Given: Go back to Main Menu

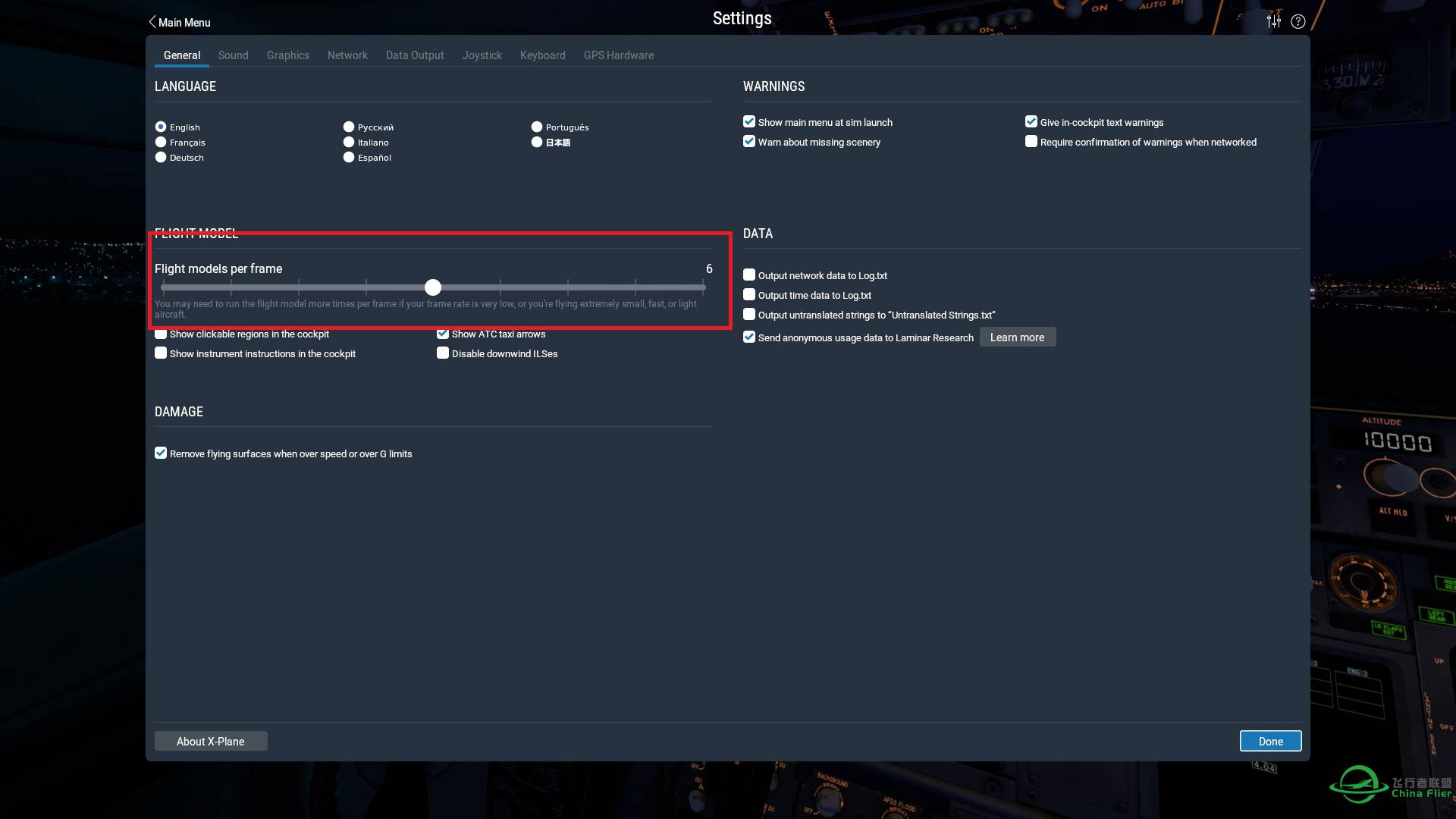Looking at the screenshot, I should (180, 22).
